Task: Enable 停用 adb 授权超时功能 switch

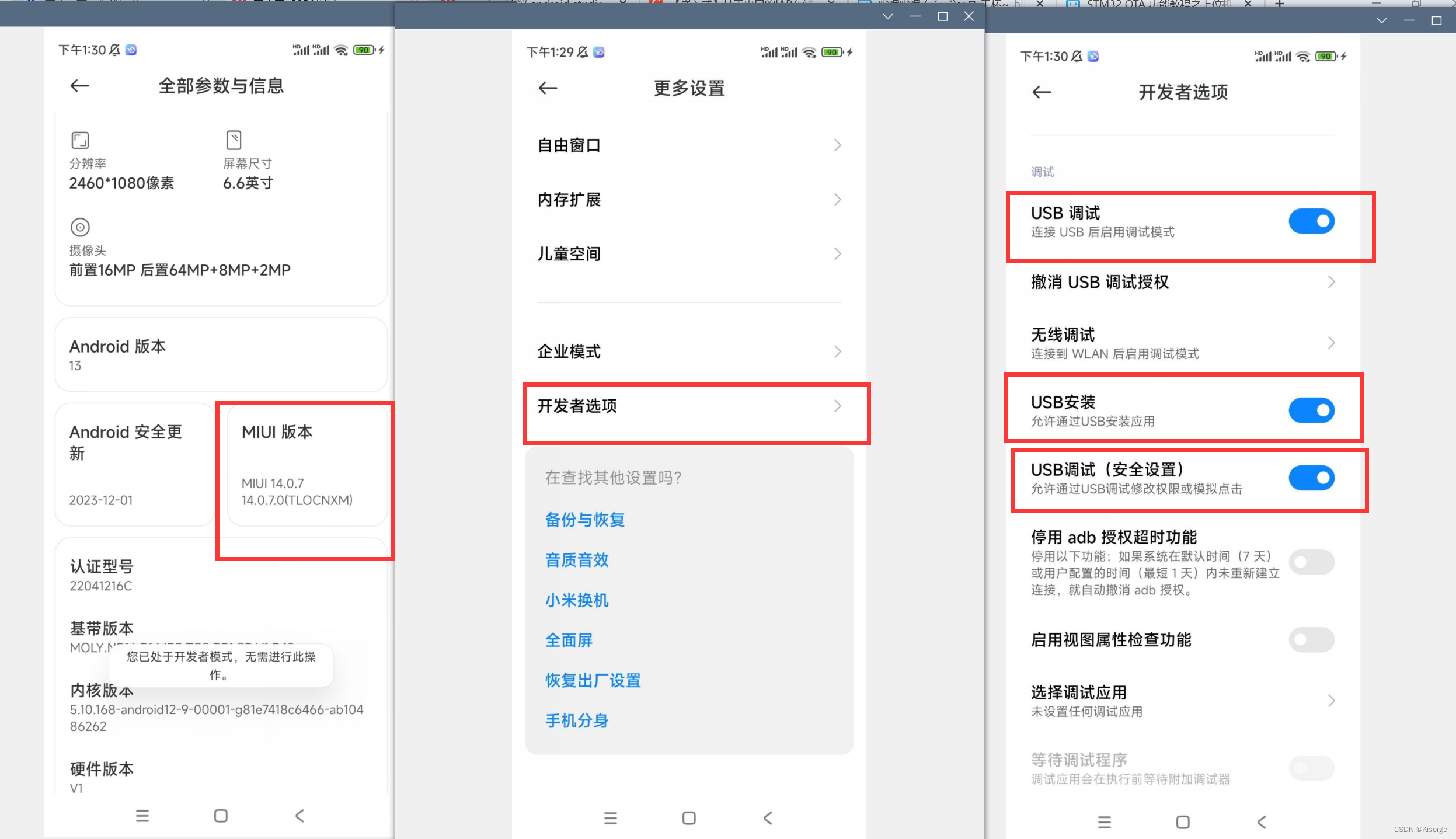Action: 1311,562
